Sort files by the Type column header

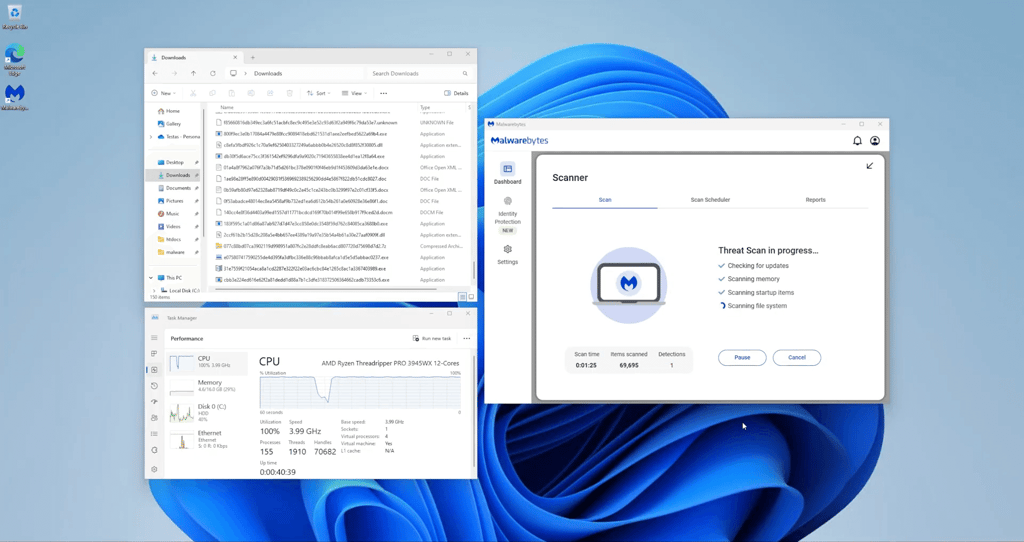pyautogui.click(x=425, y=107)
